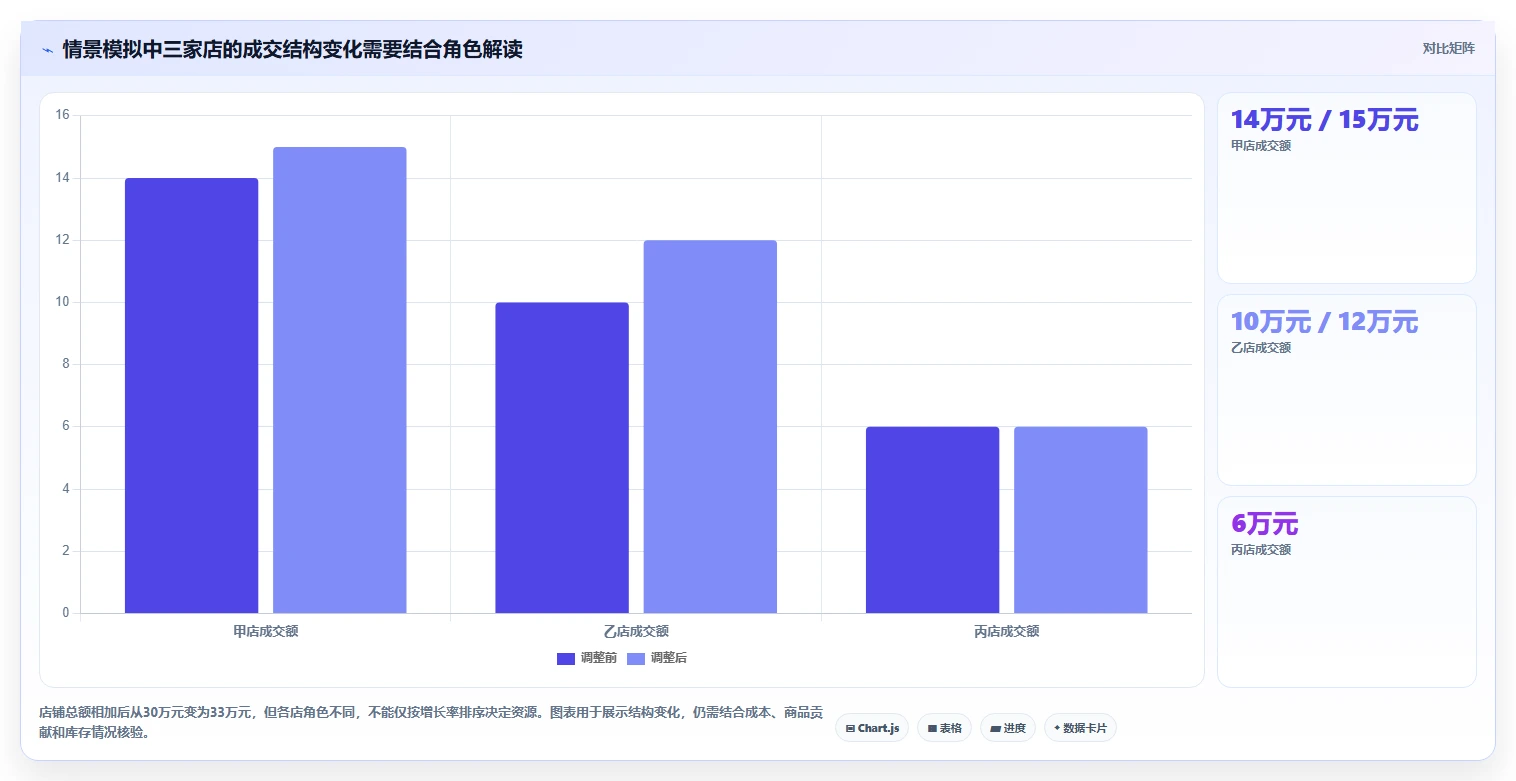Select the 数据卡片 tag chip
This screenshot has width=1516, height=781.
tap(1080, 728)
